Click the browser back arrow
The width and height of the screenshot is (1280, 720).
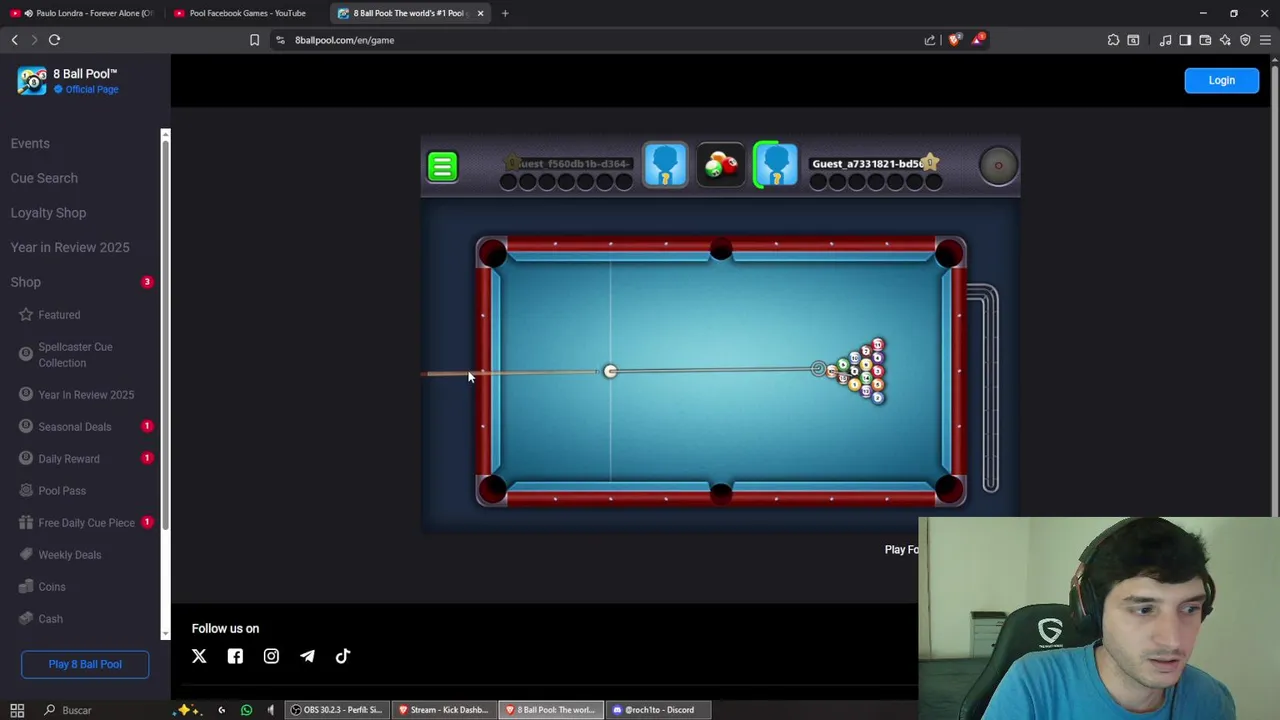(14, 40)
